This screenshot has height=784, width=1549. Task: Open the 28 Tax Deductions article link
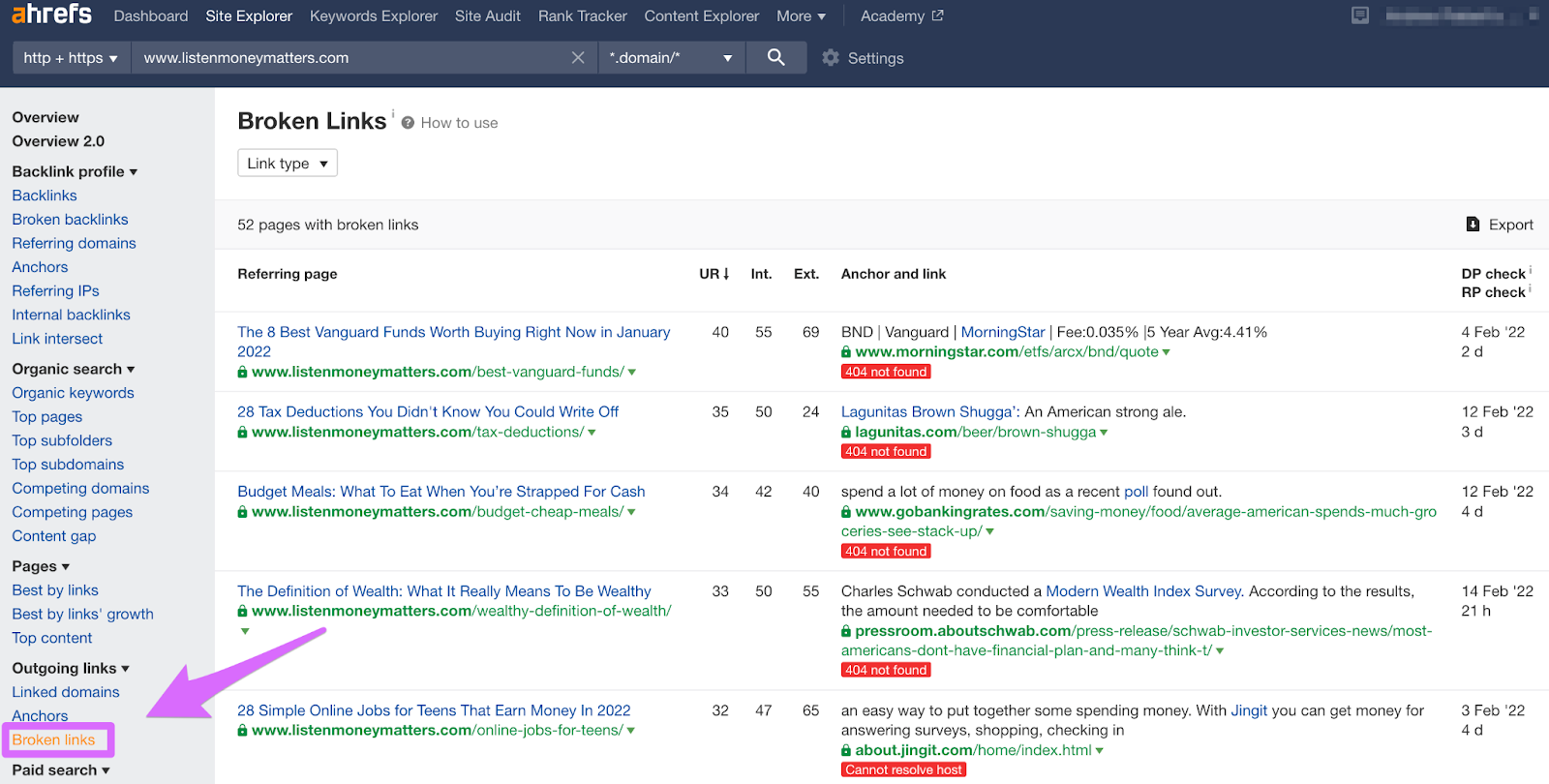point(428,412)
